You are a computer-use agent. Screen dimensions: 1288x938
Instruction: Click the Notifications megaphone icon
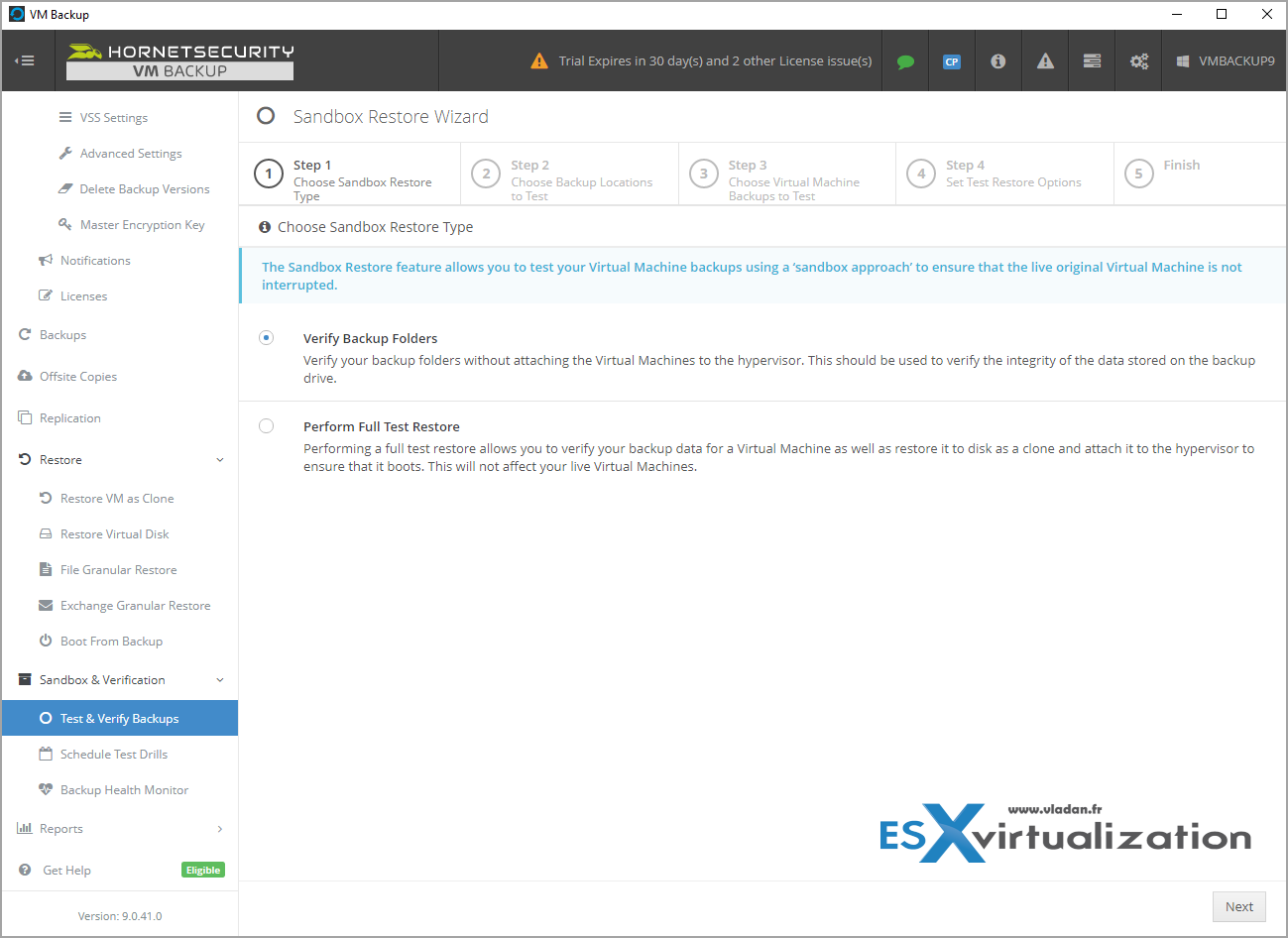coord(46,260)
